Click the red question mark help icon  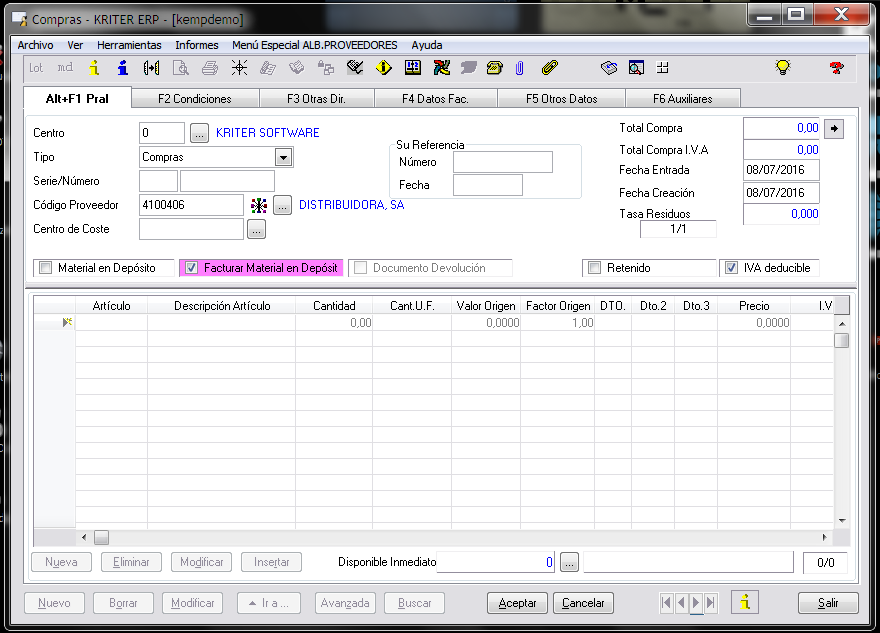(x=836, y=68)
